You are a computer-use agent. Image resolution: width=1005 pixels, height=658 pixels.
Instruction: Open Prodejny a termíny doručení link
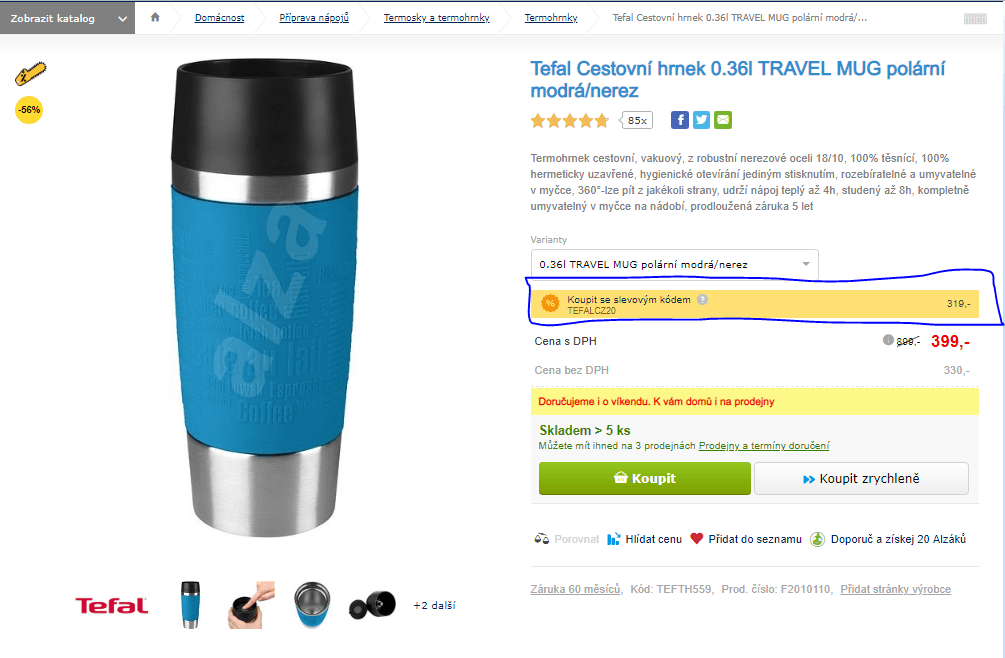764,445
